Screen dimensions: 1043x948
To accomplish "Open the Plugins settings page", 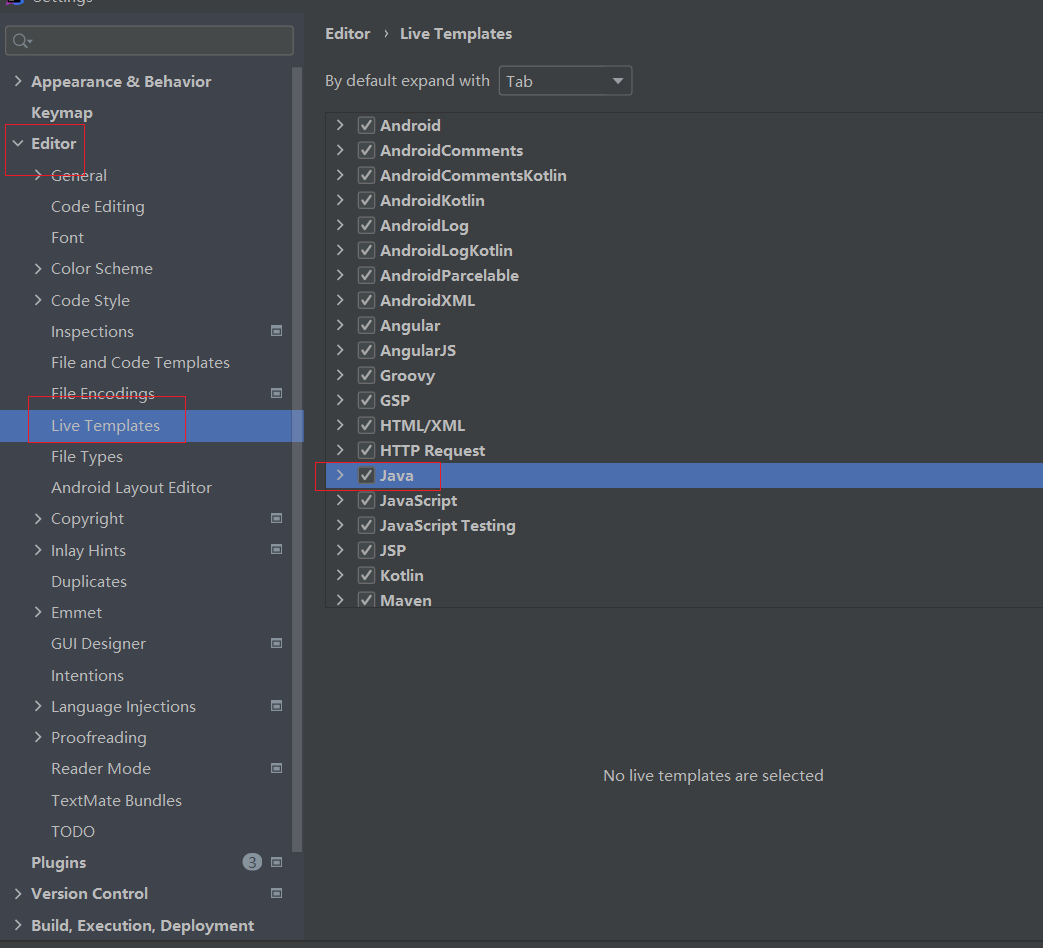I will 59,863.
